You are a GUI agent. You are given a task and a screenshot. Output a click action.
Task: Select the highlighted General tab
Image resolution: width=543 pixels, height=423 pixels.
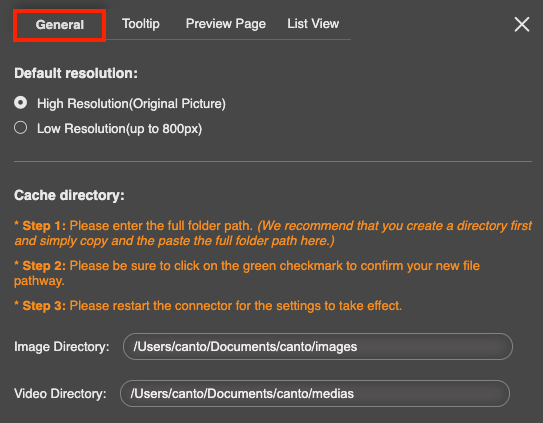click(x=60, y=25)
